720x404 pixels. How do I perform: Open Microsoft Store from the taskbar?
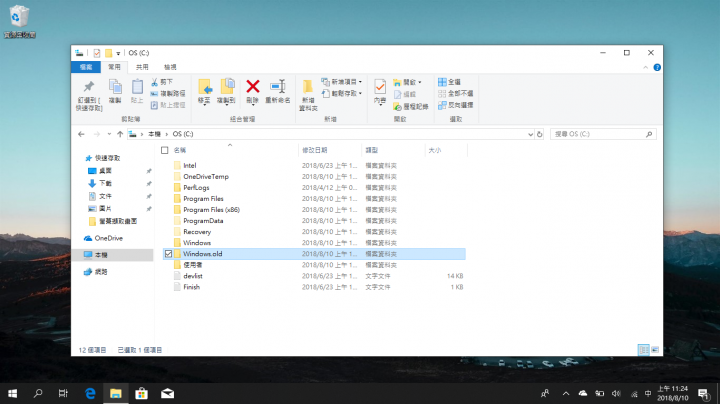pos(141,393)
